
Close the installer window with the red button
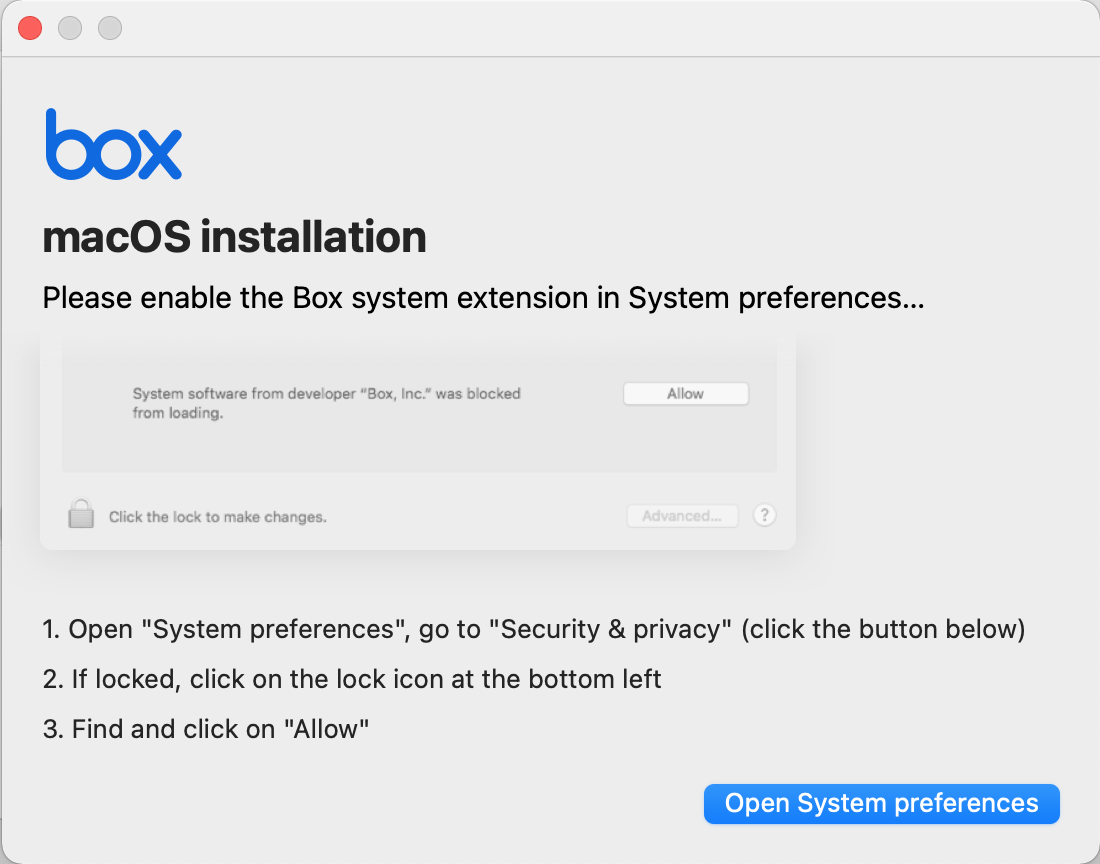[30, 28]
